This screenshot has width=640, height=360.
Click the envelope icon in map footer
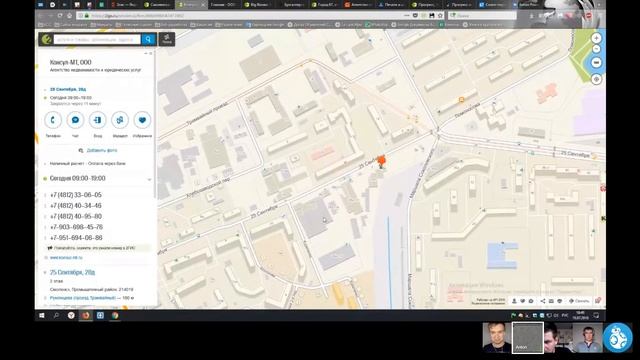tap(551, 301)
